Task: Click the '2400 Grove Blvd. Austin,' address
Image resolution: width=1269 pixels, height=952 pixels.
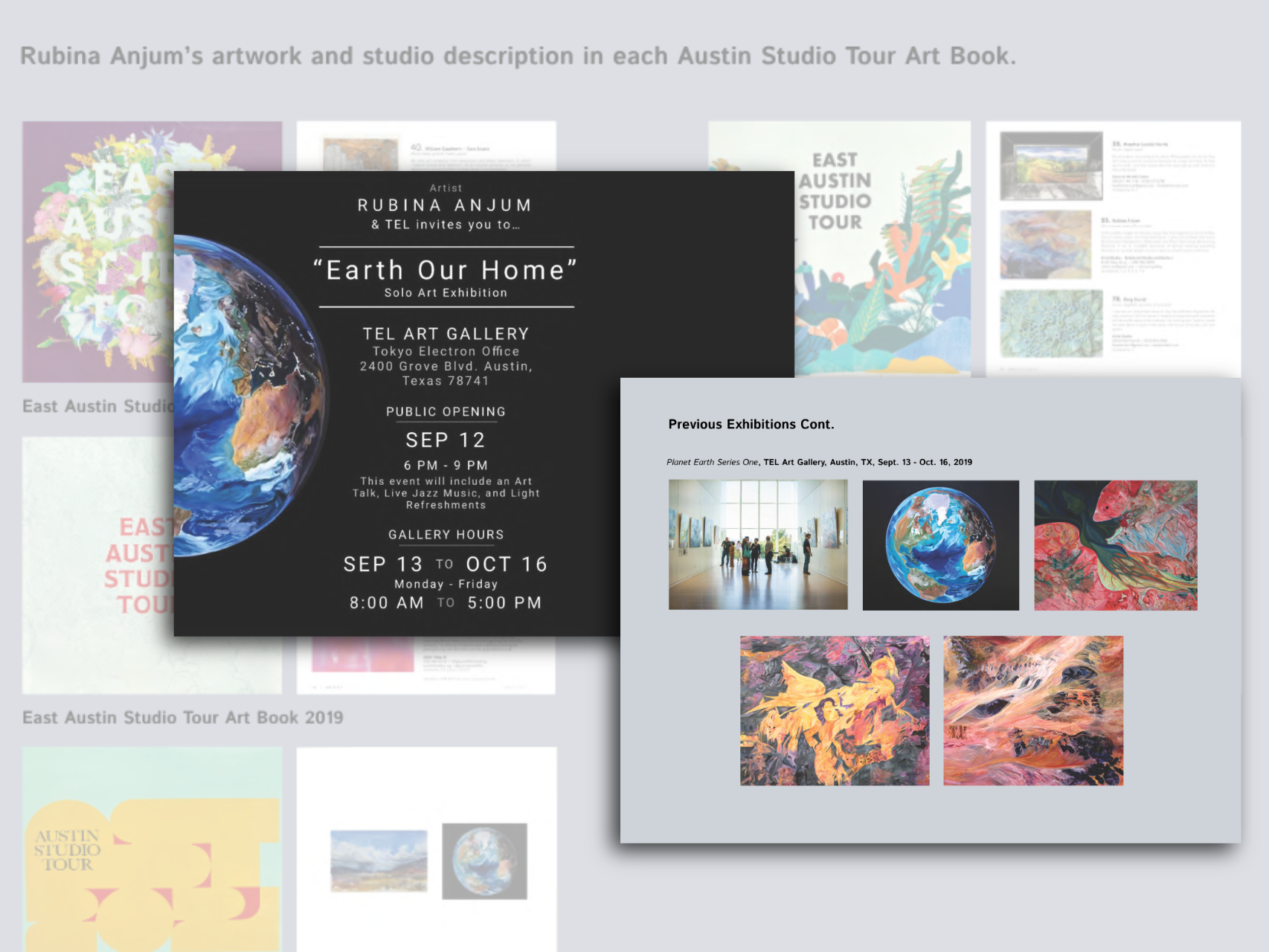Action: (x=446, y=366)
